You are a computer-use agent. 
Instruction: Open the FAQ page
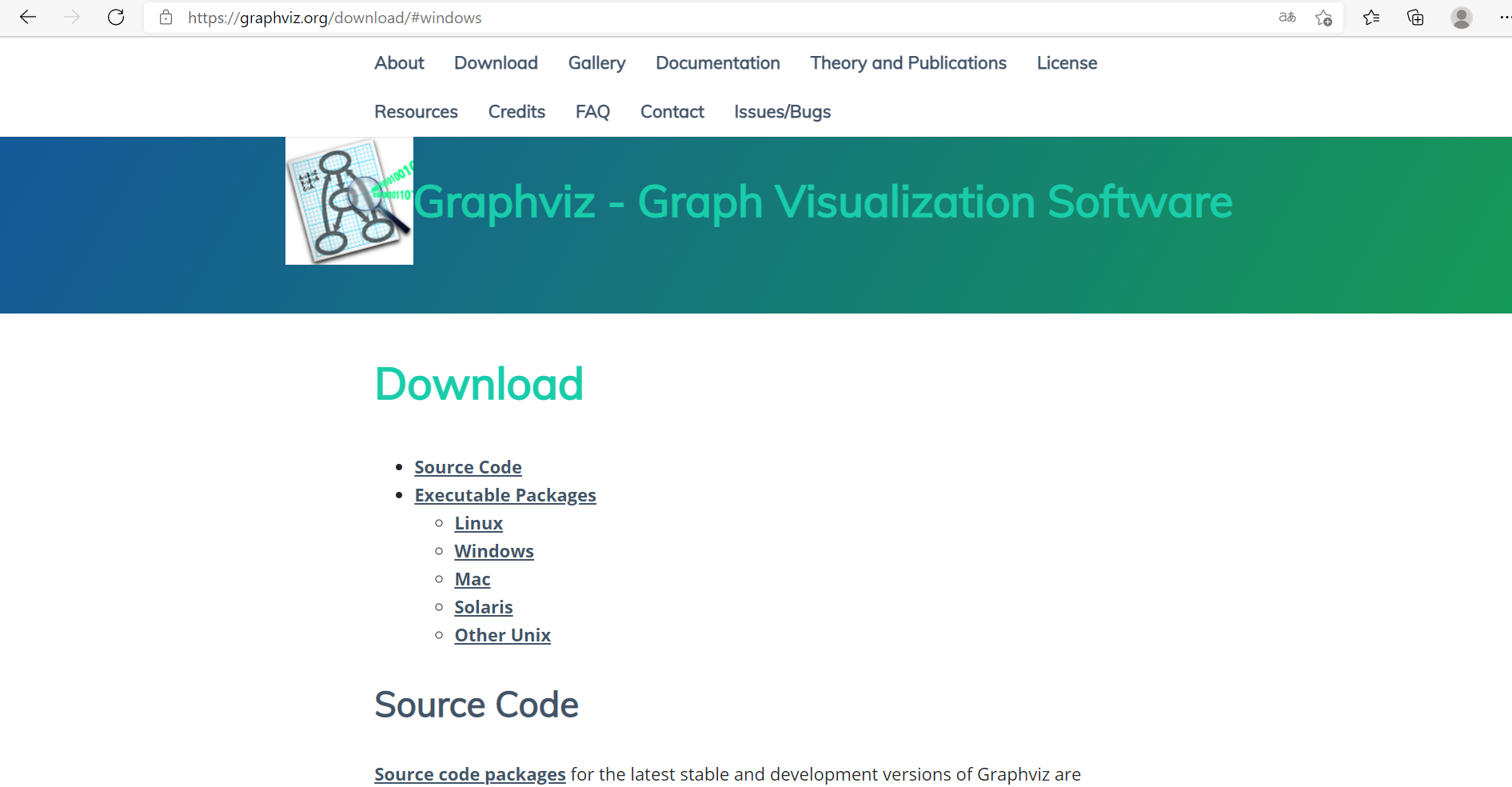click(x=592, y=112)
